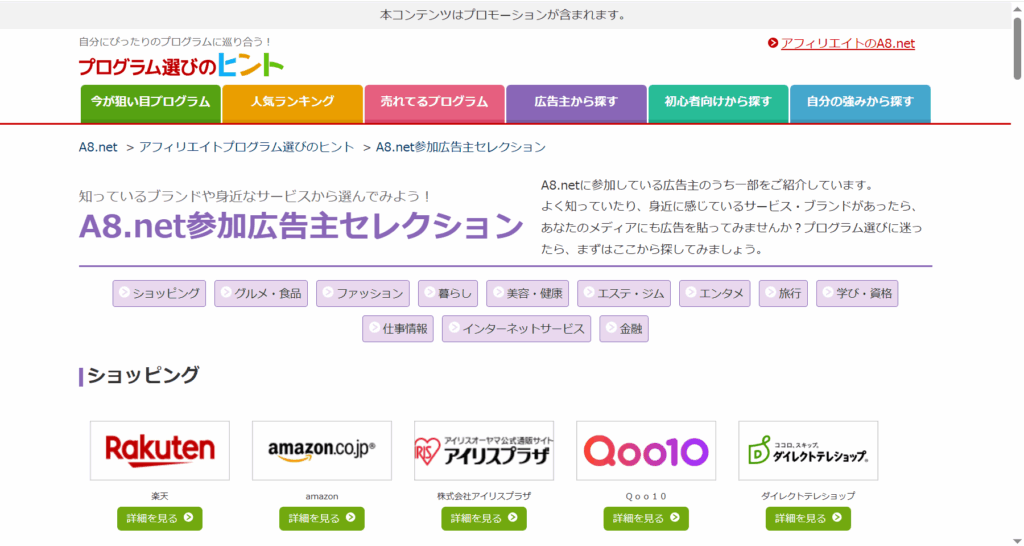Click the amazon.co.jp logo image
The height and width of the screenshot is (546, 1024).
click(322, 450)
